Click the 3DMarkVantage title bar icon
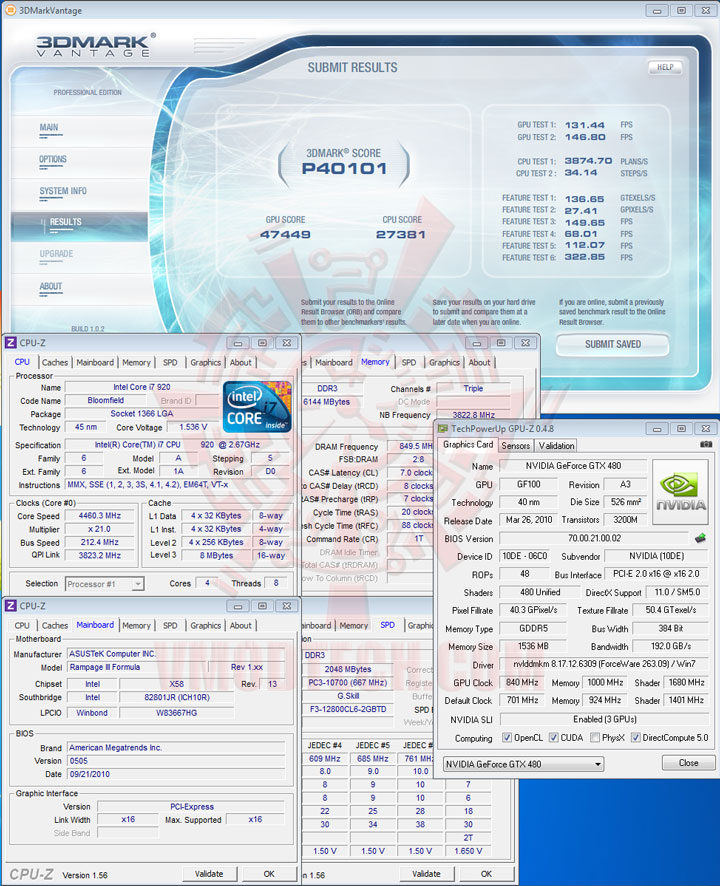The image size is (720, 886). [10, 10]
